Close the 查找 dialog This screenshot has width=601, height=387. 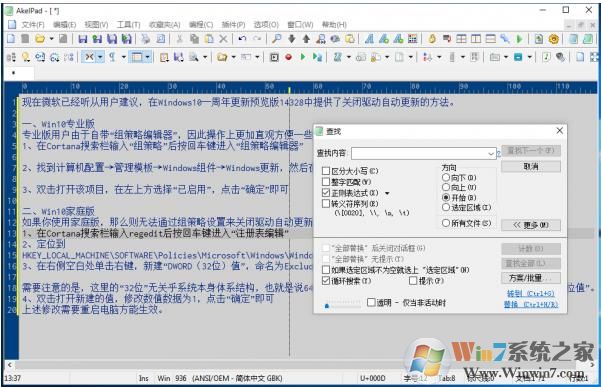coord(559,131)
